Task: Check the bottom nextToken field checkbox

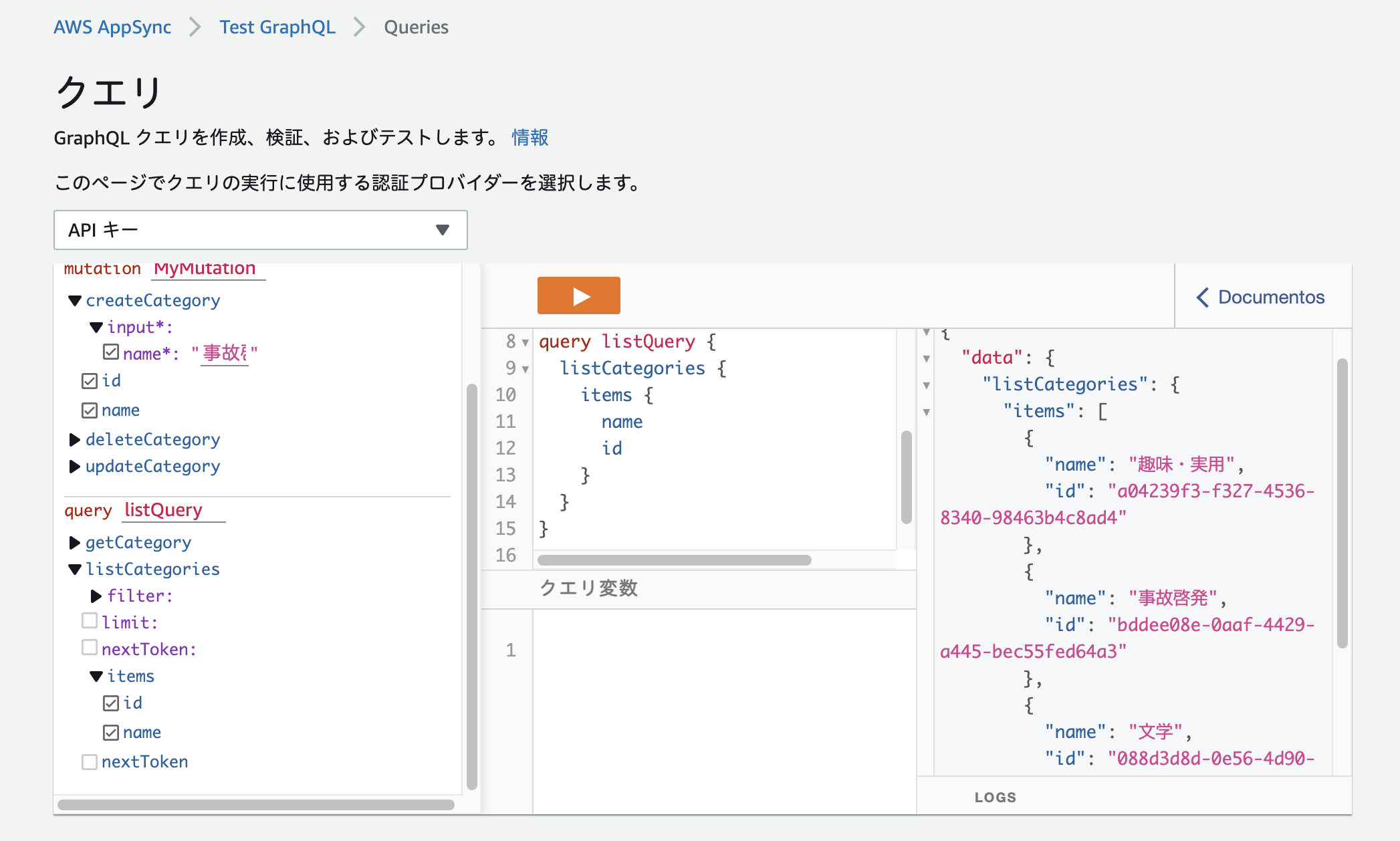Action: coord(90,762)
